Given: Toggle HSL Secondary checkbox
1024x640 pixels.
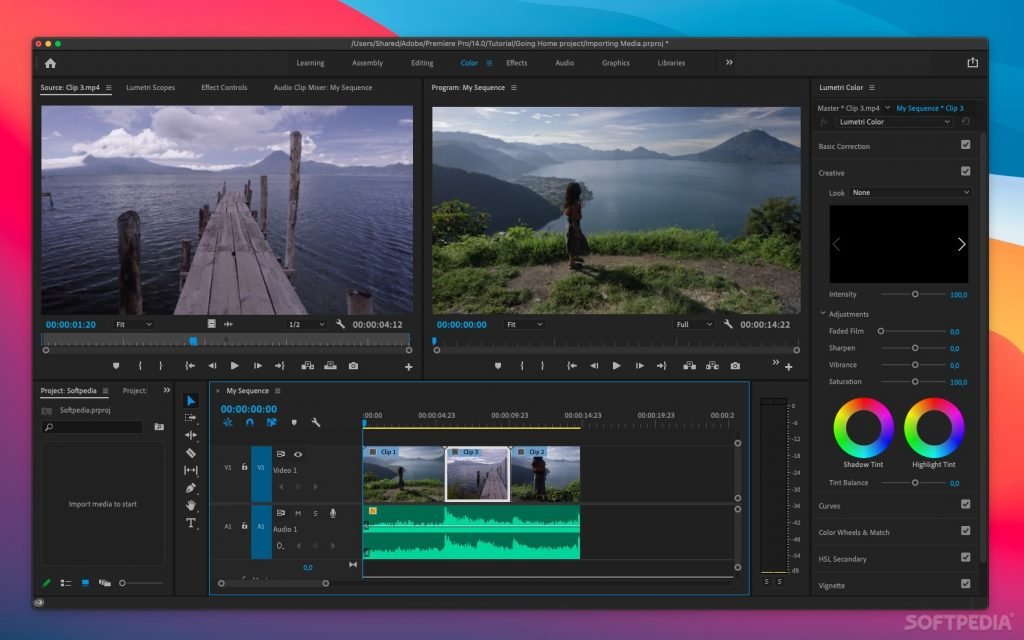Looking at the screenshot, I should [x=965, y=557].
